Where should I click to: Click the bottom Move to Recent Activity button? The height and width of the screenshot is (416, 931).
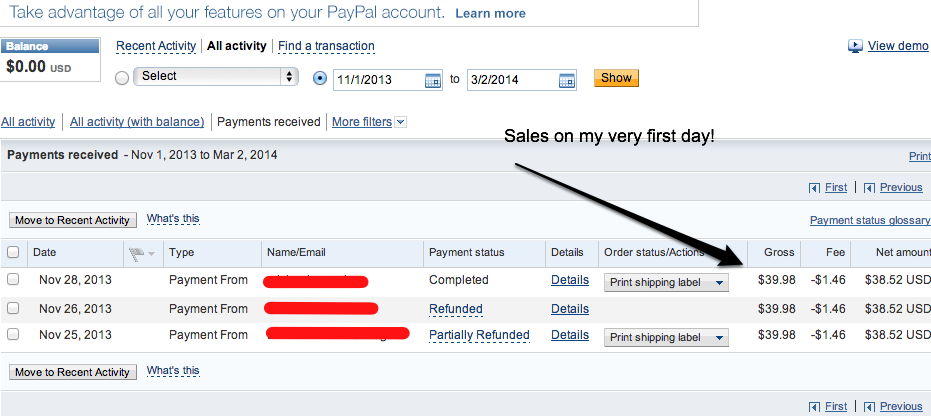[72, 372]
